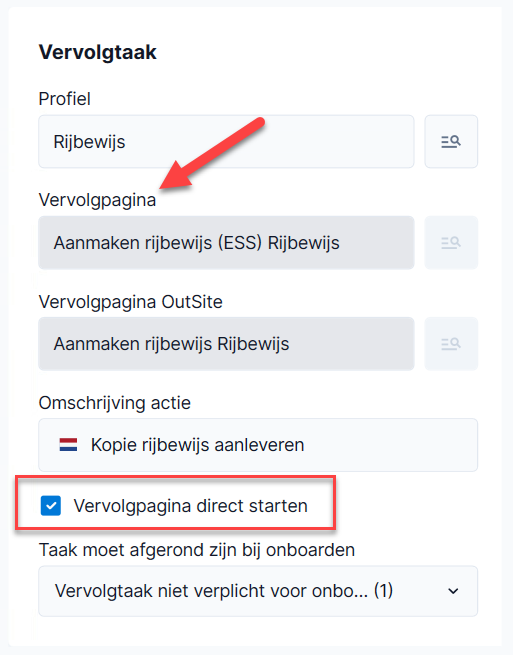Click Kopie rijbewijs aanleveren text field

pyautogui.click(x=258, y=445)
